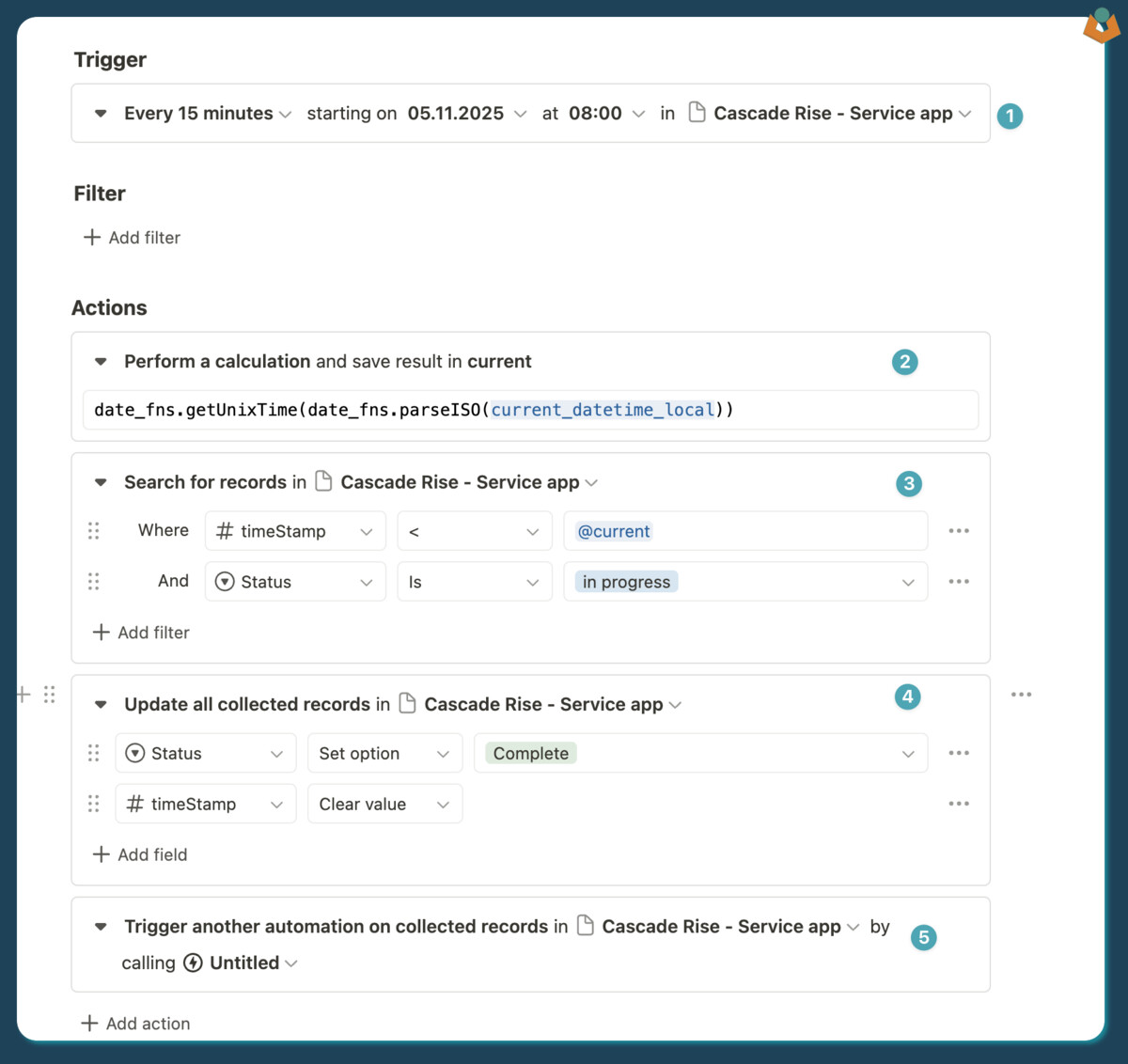Collapse the Search for records action
Image resolution: width=1128 pixels, height=1064 pixels.
click(101, 482)
